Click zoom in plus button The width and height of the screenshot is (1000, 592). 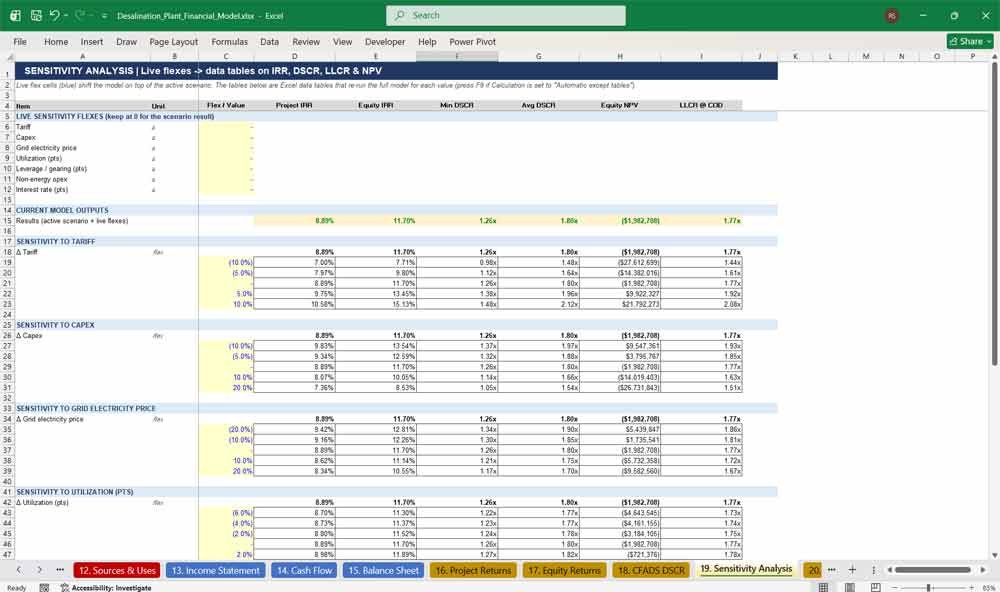point(971,588)
